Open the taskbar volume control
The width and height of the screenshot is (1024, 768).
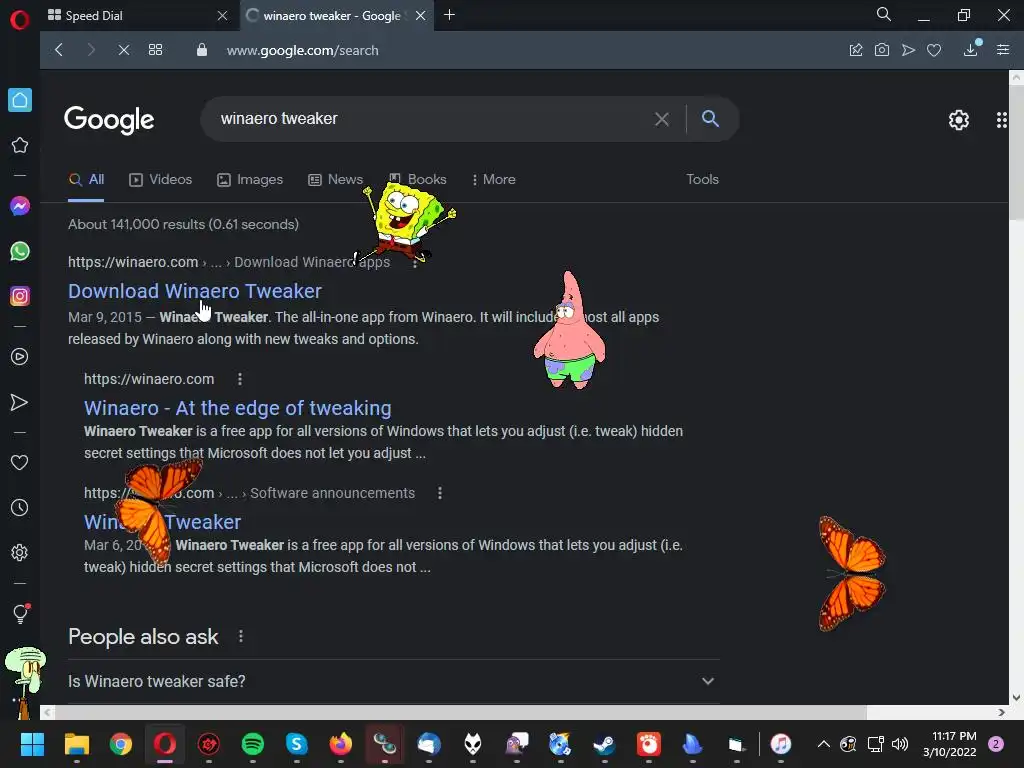click(x=900, y=744)
